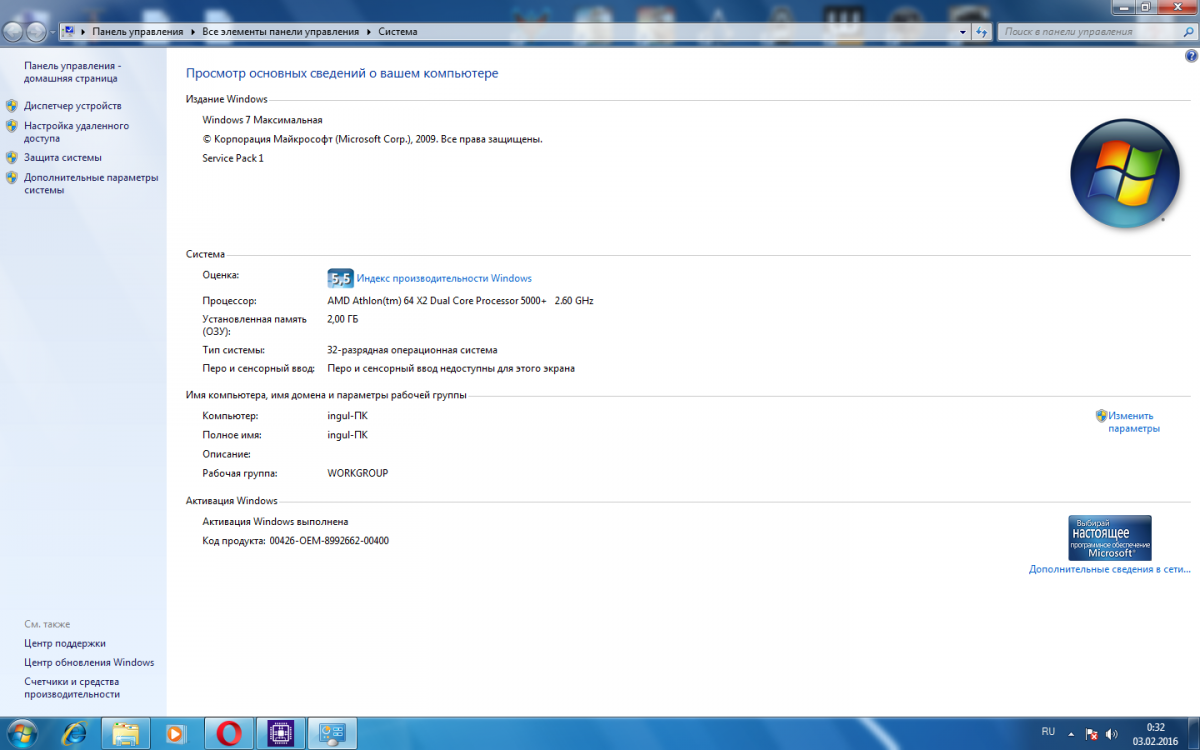This screenshot has height=750, width=1200.
Task: Click Изменить параметры link
Action: tap(1134, 422)
